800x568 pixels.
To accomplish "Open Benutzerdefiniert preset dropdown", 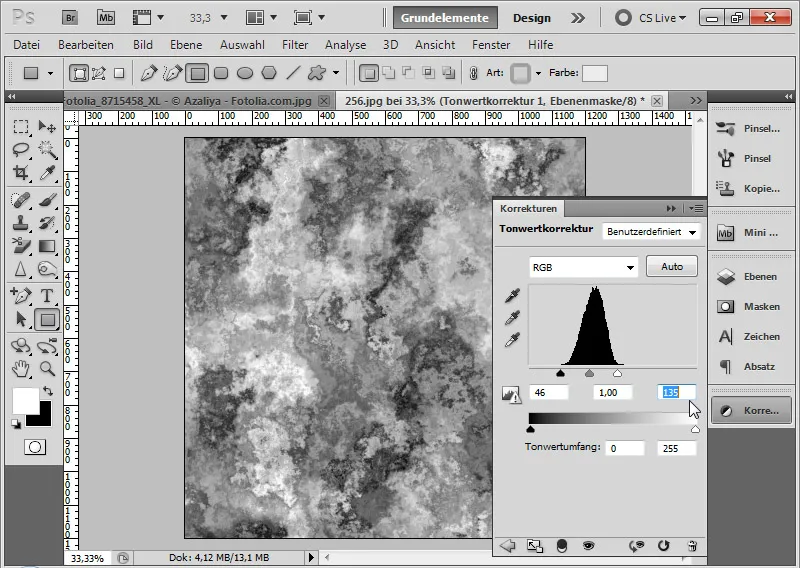I will pos(651,232).
